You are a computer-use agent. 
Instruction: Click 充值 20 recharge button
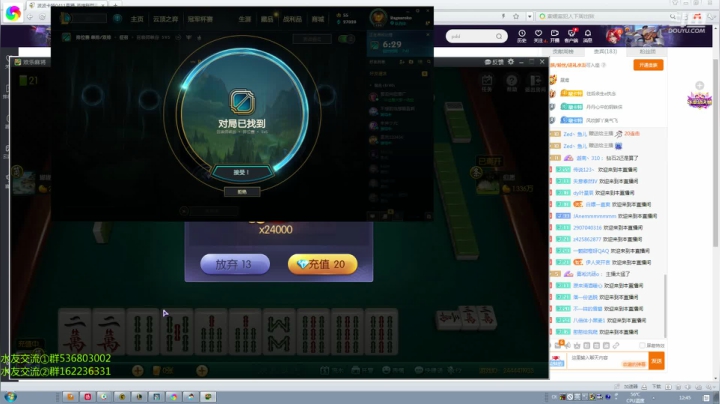tap(322, 264)
